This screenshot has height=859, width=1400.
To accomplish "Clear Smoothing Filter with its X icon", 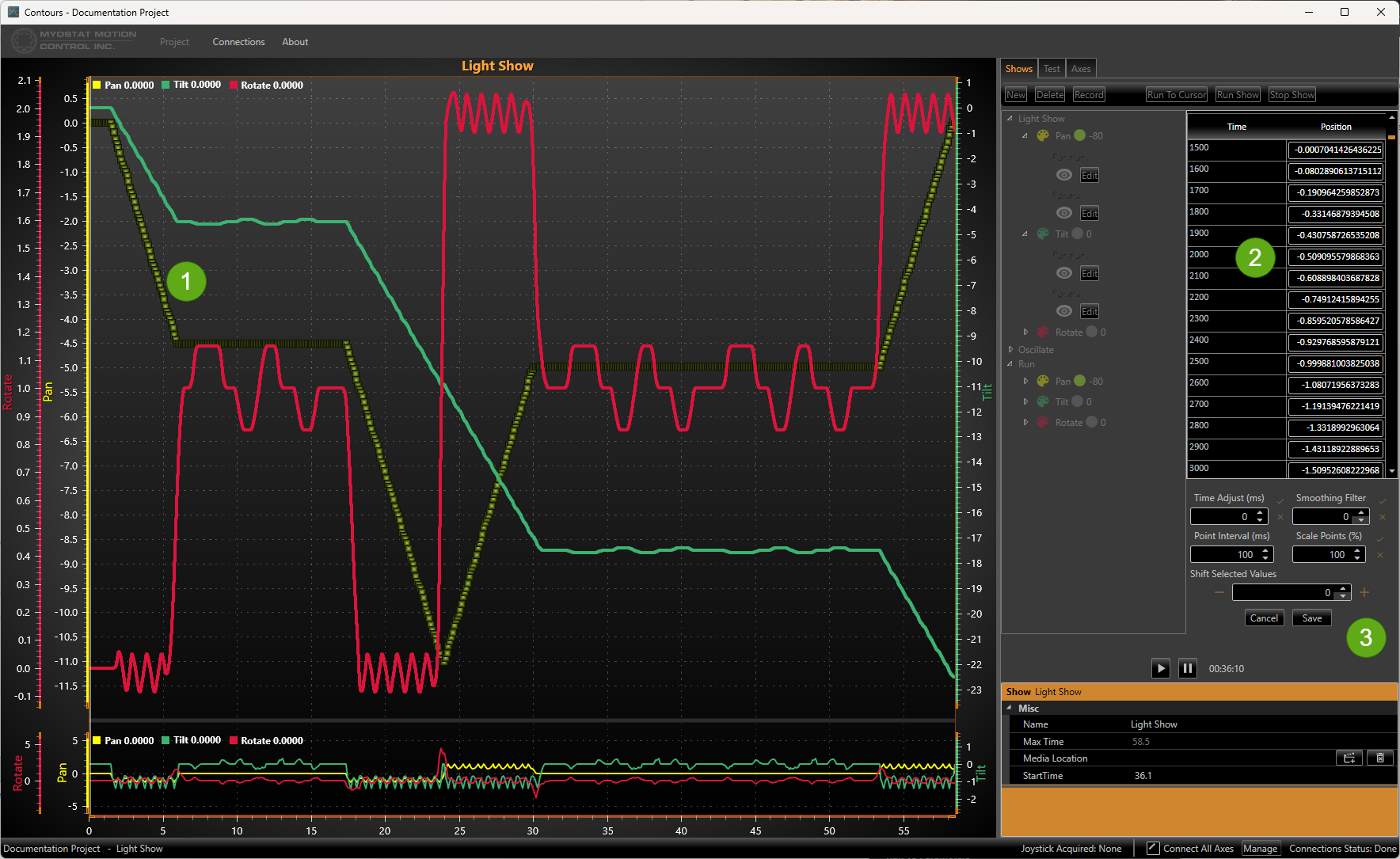I will pyautogui.click(x=1383, y=517).
